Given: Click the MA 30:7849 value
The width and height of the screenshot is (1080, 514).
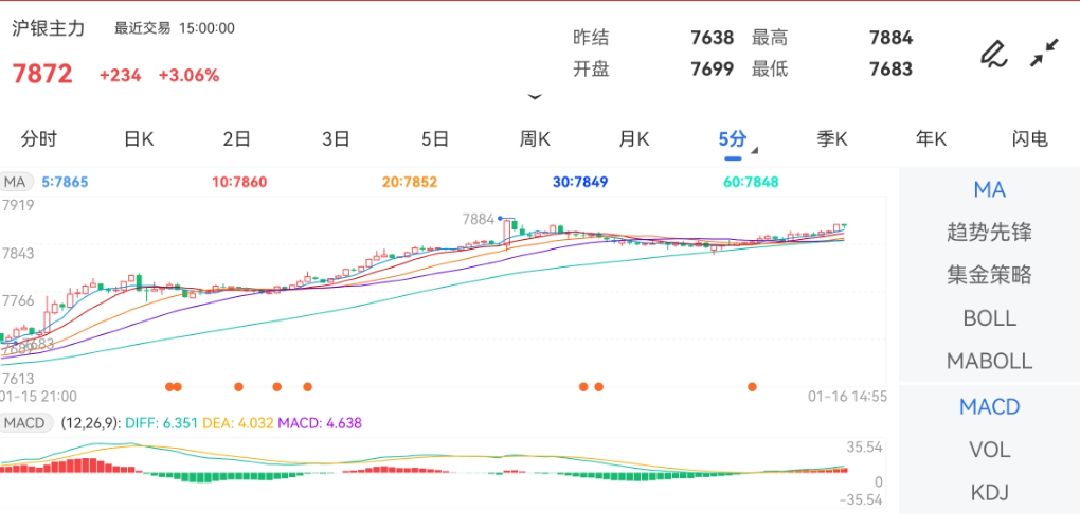Looking at the screenshot, I should coord(580,182).
